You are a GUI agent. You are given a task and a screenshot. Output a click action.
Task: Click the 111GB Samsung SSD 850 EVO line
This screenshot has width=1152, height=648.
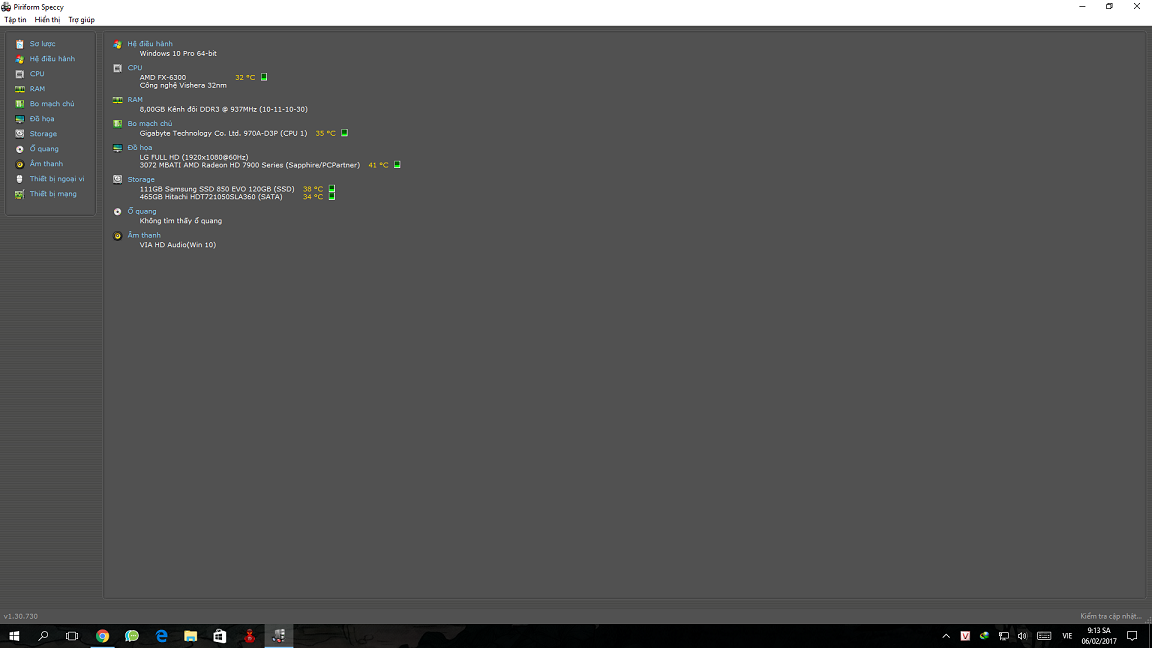pyautogui.click(x=217, y=189)
